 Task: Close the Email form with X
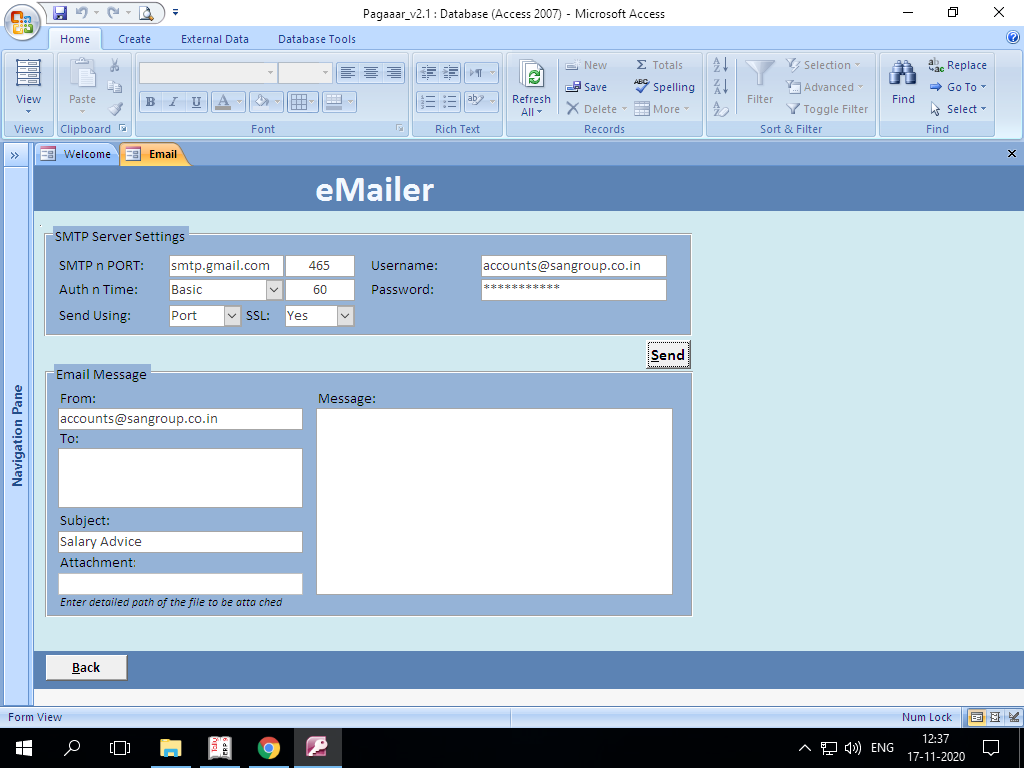point(1012,153)
